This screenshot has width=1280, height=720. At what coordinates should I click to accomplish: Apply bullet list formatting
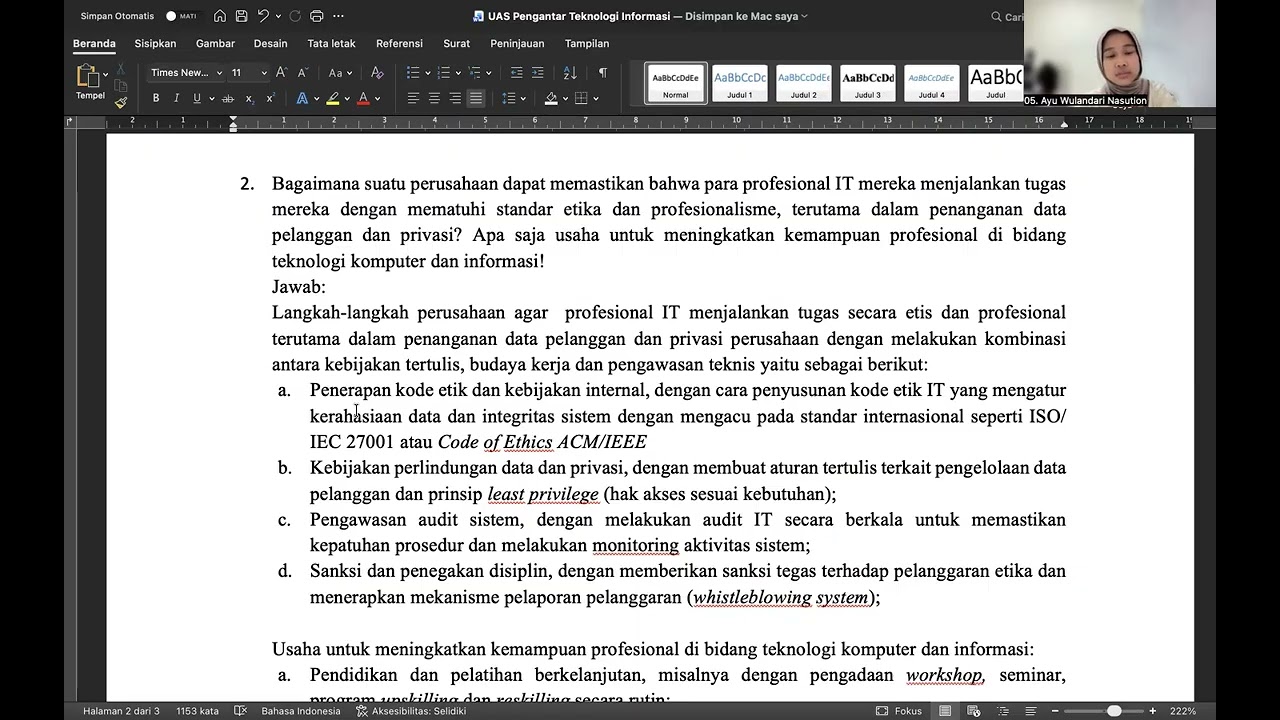click(x=413, y=73)
